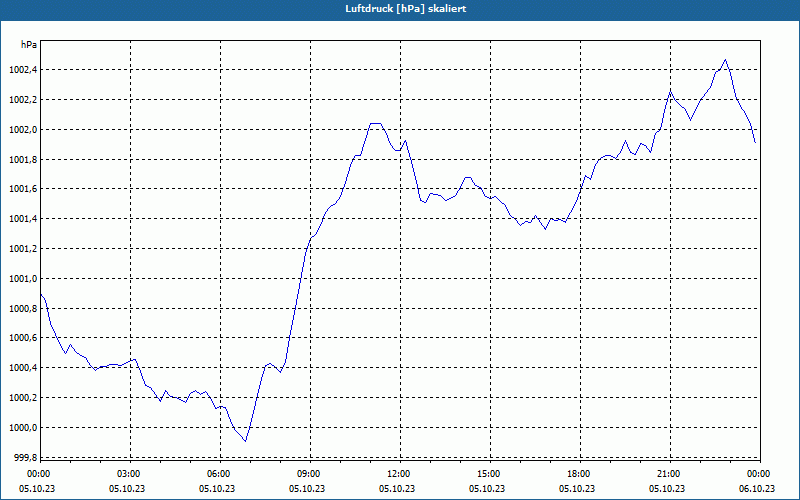The image size is (800, 500).
Task: Click the date '05.10.23' below 15:00
Action: click(487, 489)
